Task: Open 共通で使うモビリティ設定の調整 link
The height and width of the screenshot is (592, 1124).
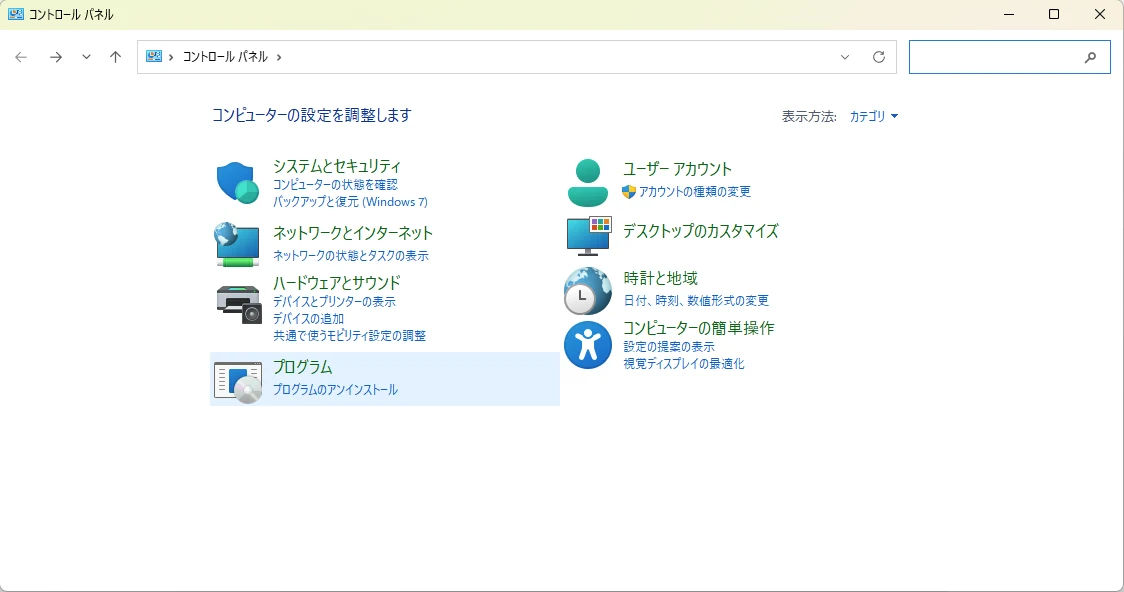Action: coord(349,335)
